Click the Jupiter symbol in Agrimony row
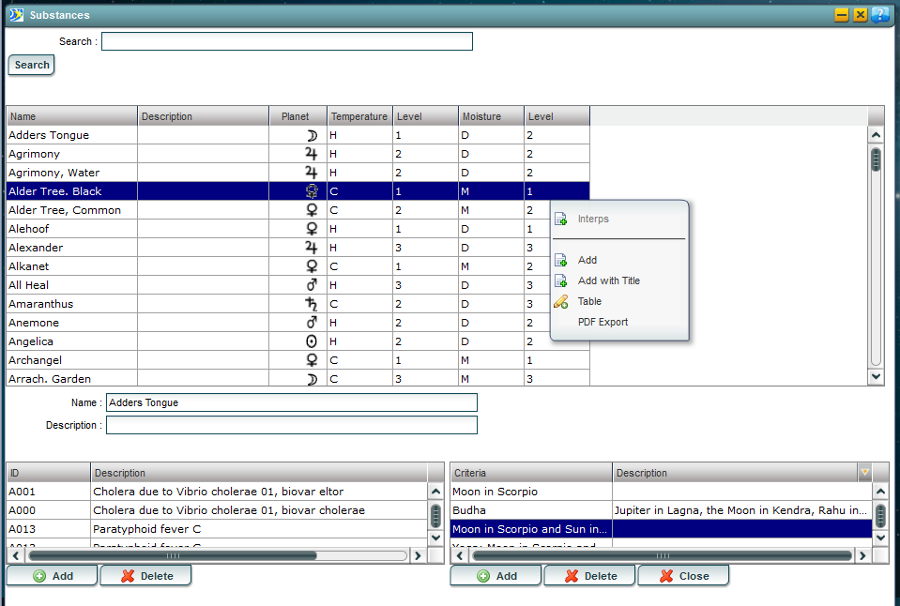 [x=311, y=154]
